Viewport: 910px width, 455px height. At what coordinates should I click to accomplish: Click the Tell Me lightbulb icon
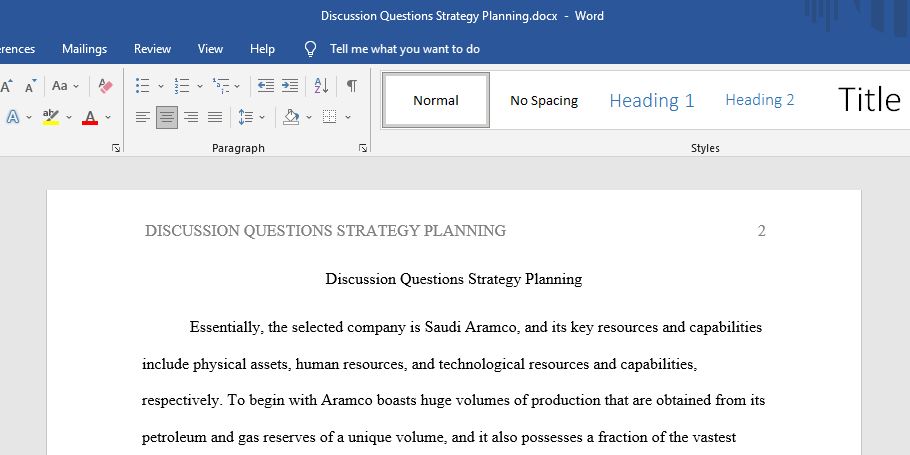click(310, 49)
